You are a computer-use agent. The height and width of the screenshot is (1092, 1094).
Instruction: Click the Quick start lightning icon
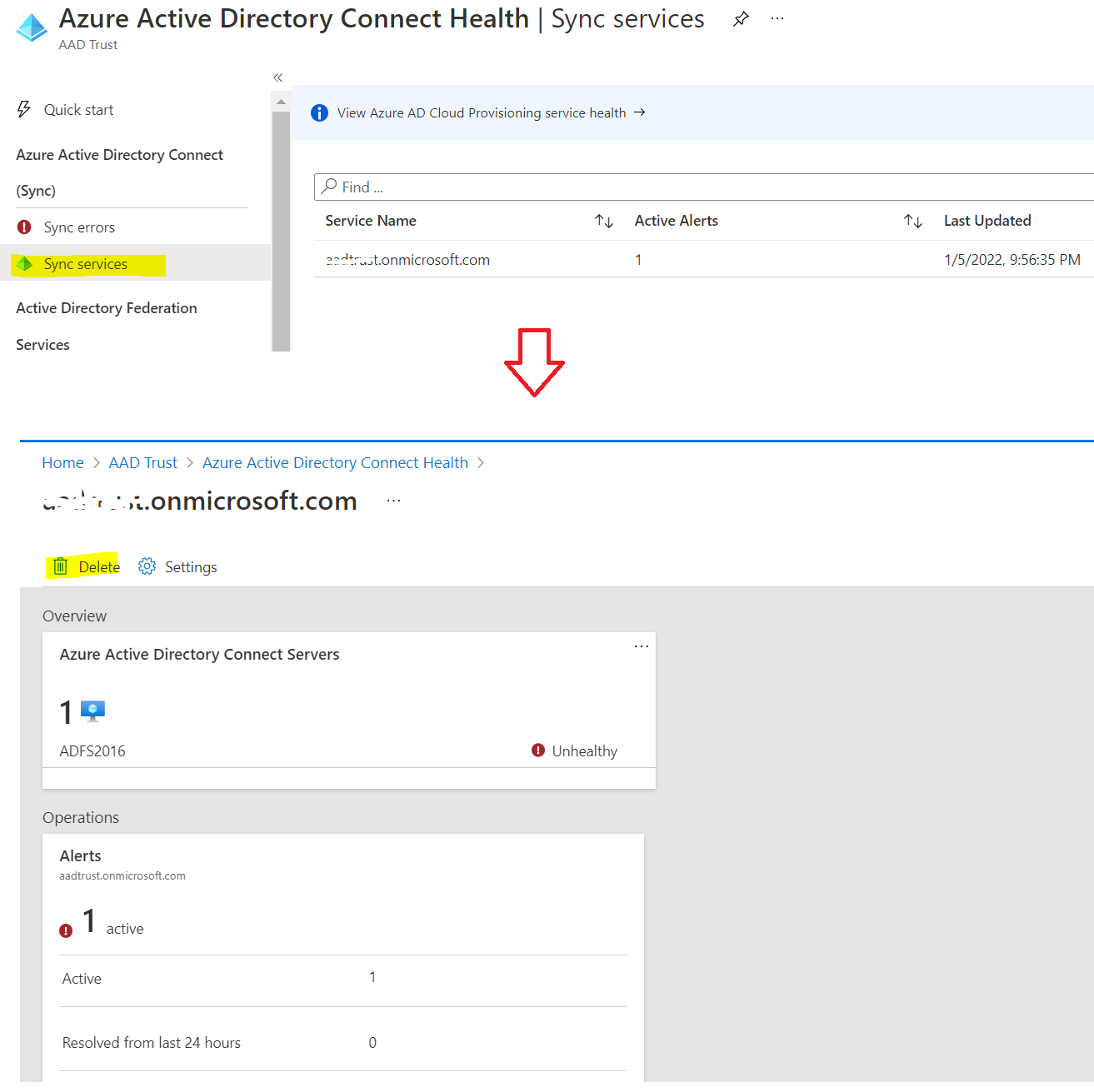point(23,108)
